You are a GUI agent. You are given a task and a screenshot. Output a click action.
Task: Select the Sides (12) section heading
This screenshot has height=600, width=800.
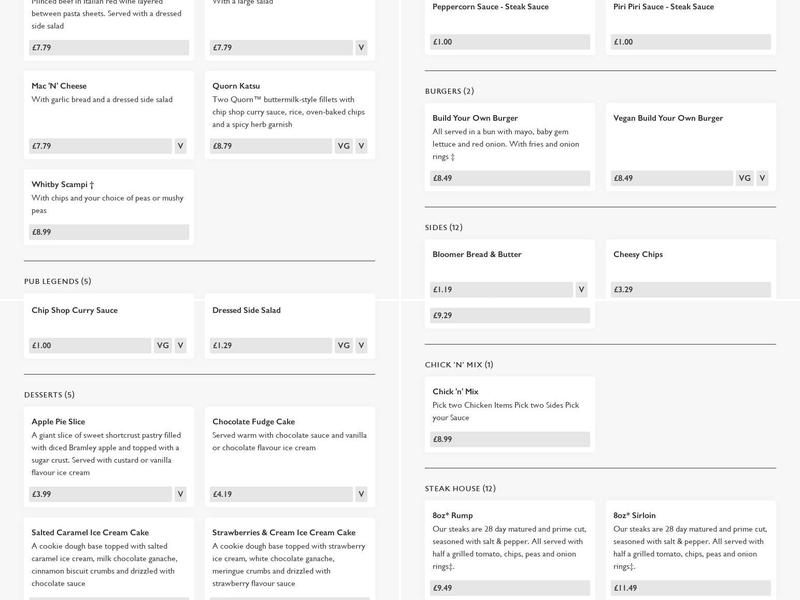444,228
